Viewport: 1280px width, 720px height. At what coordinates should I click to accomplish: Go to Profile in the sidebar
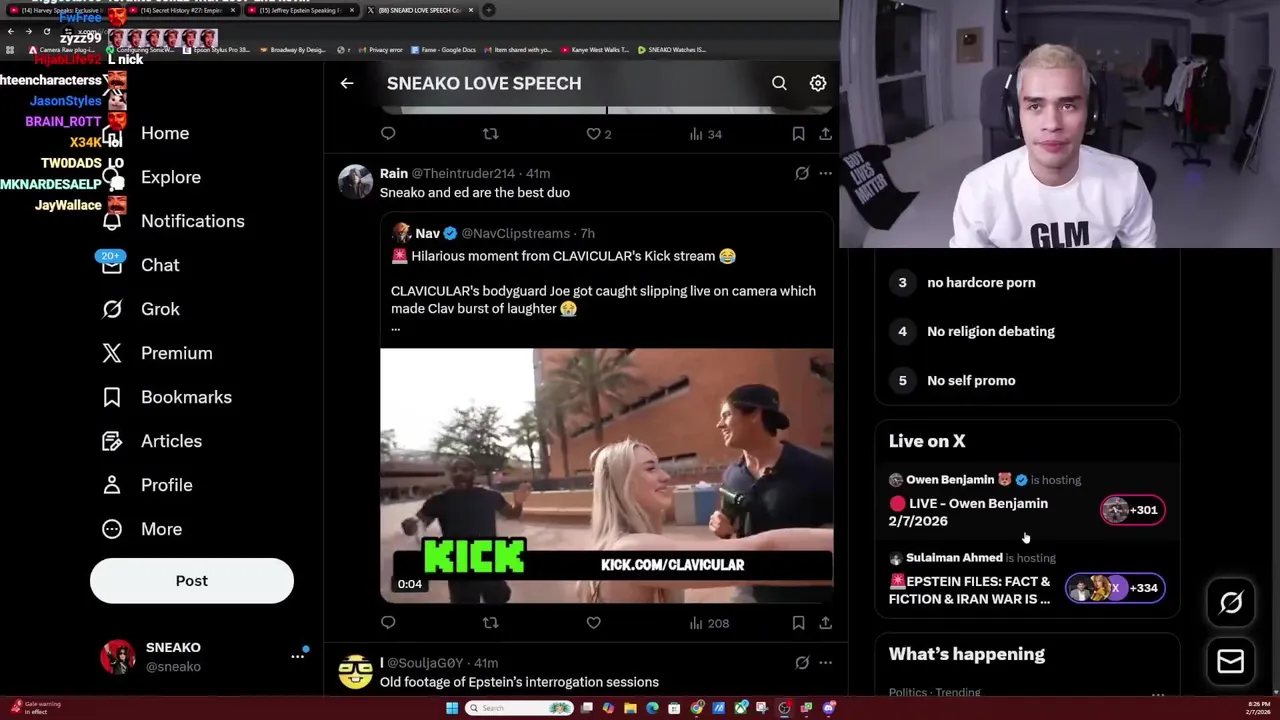(147, 485)
